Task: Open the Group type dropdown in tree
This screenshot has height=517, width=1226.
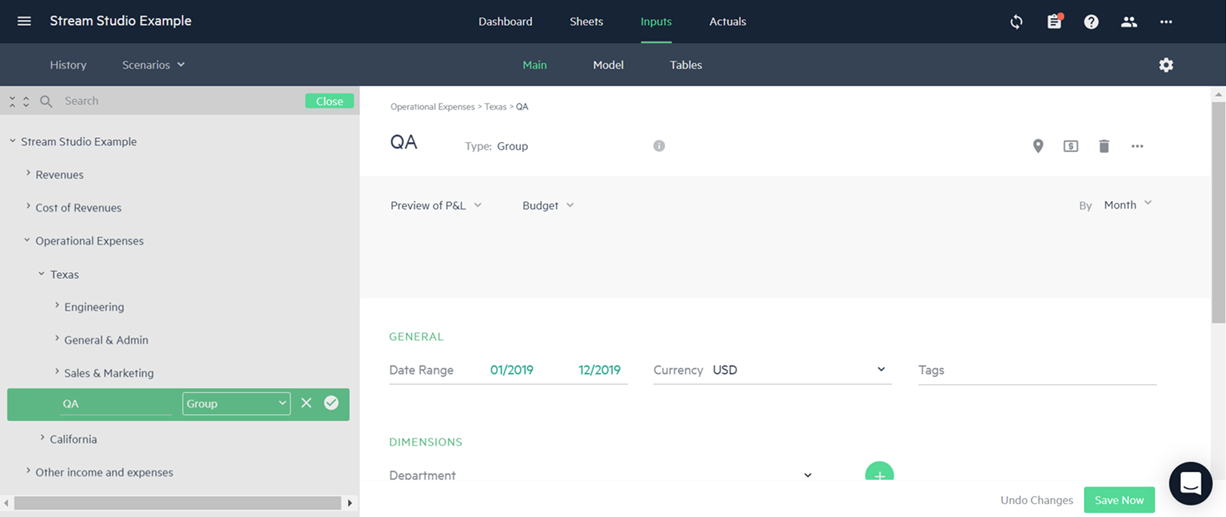Action: [236, 403]
